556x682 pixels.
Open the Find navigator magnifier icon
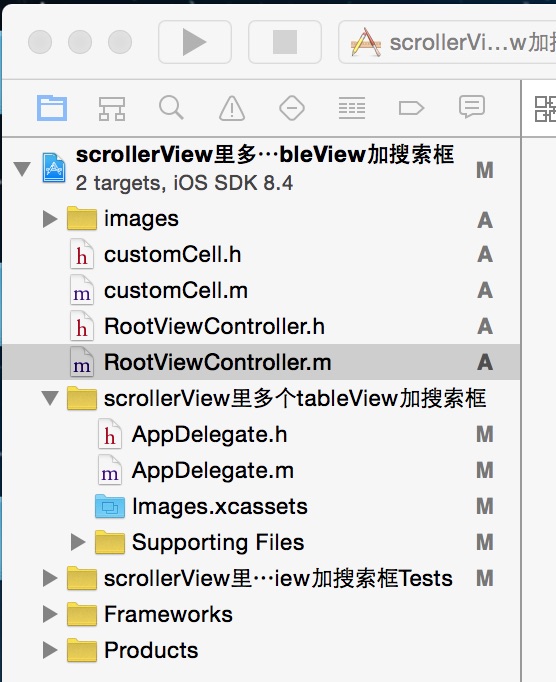pos(171,107)
